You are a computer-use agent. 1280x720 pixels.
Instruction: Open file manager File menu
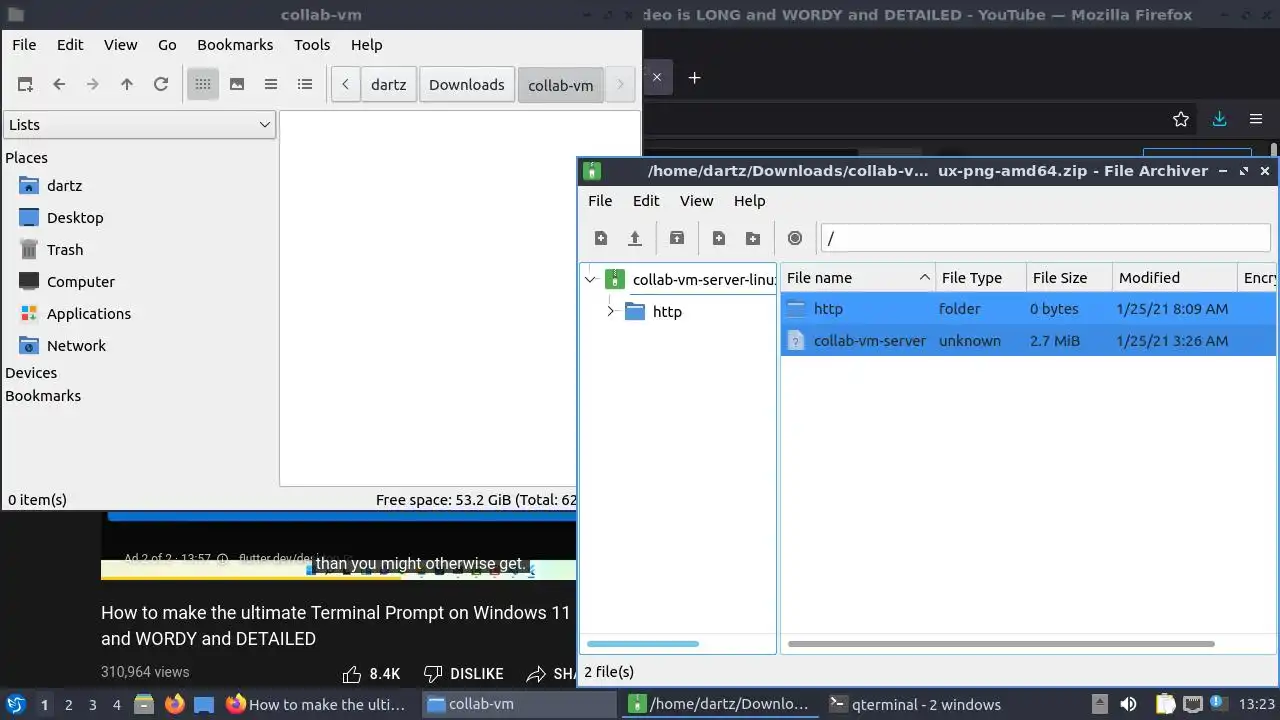pos(24,45)
